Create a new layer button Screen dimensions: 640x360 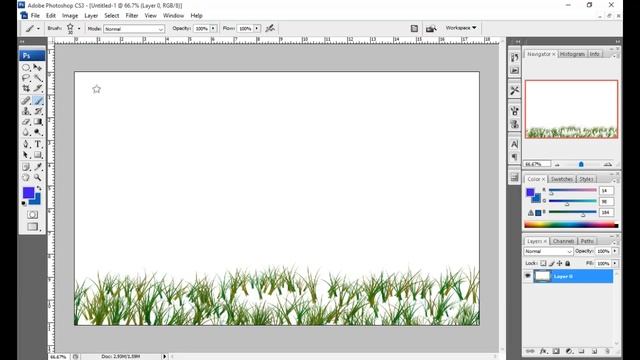(594, 351)
